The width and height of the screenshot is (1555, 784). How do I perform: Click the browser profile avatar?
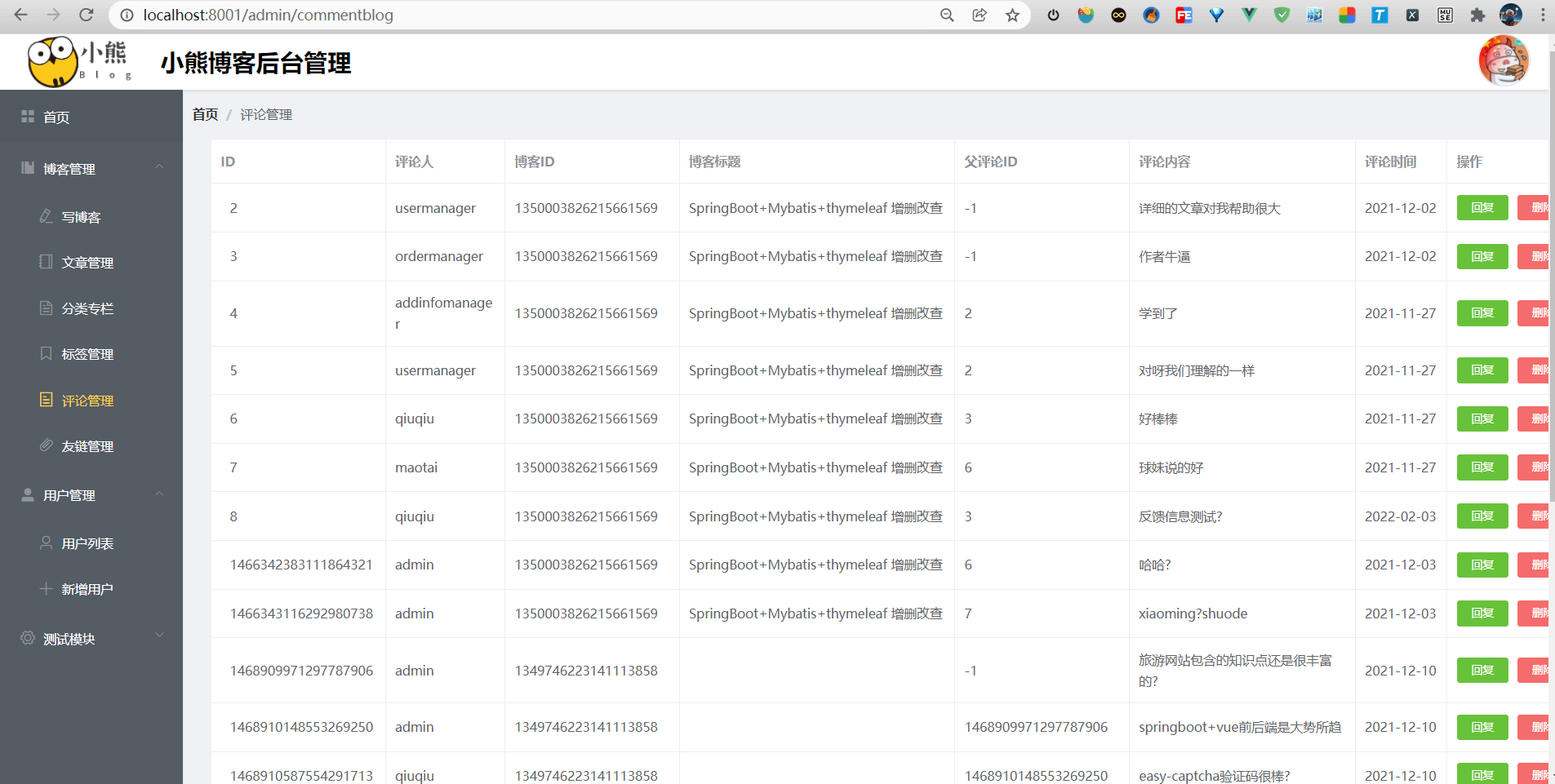pyautogui.click(x=1511, y=15)
